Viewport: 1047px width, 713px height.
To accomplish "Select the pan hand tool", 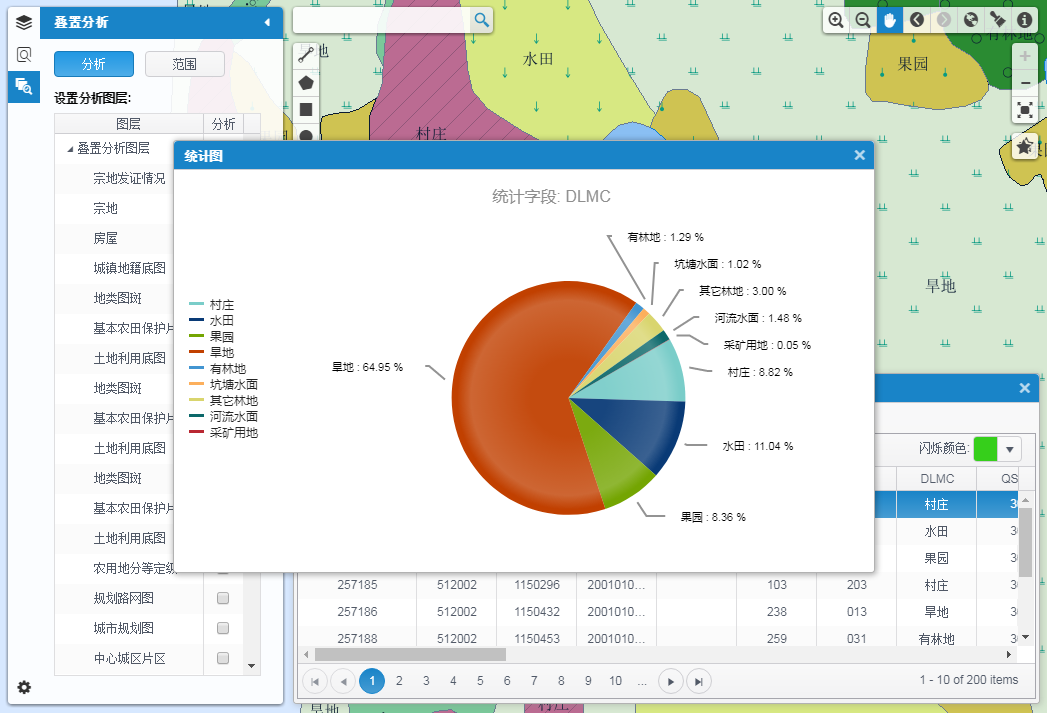I will 889,20.
